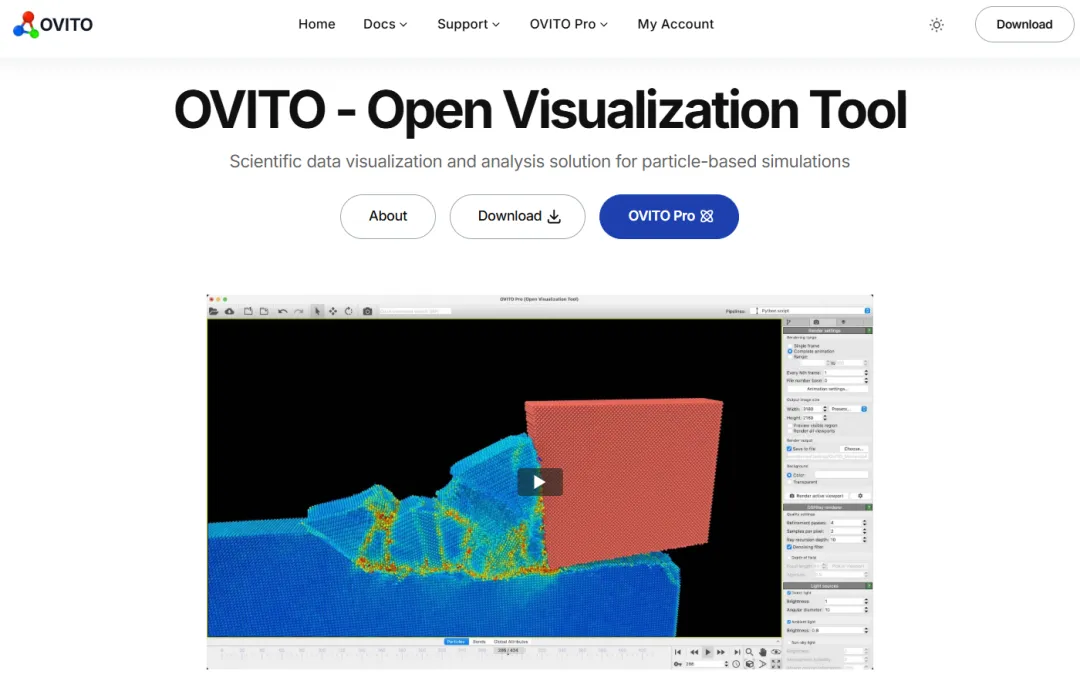Viewport: 1080px width, 681px height.
Task: Click the hero Download button with arrow icon
Action: click(518, 216)
